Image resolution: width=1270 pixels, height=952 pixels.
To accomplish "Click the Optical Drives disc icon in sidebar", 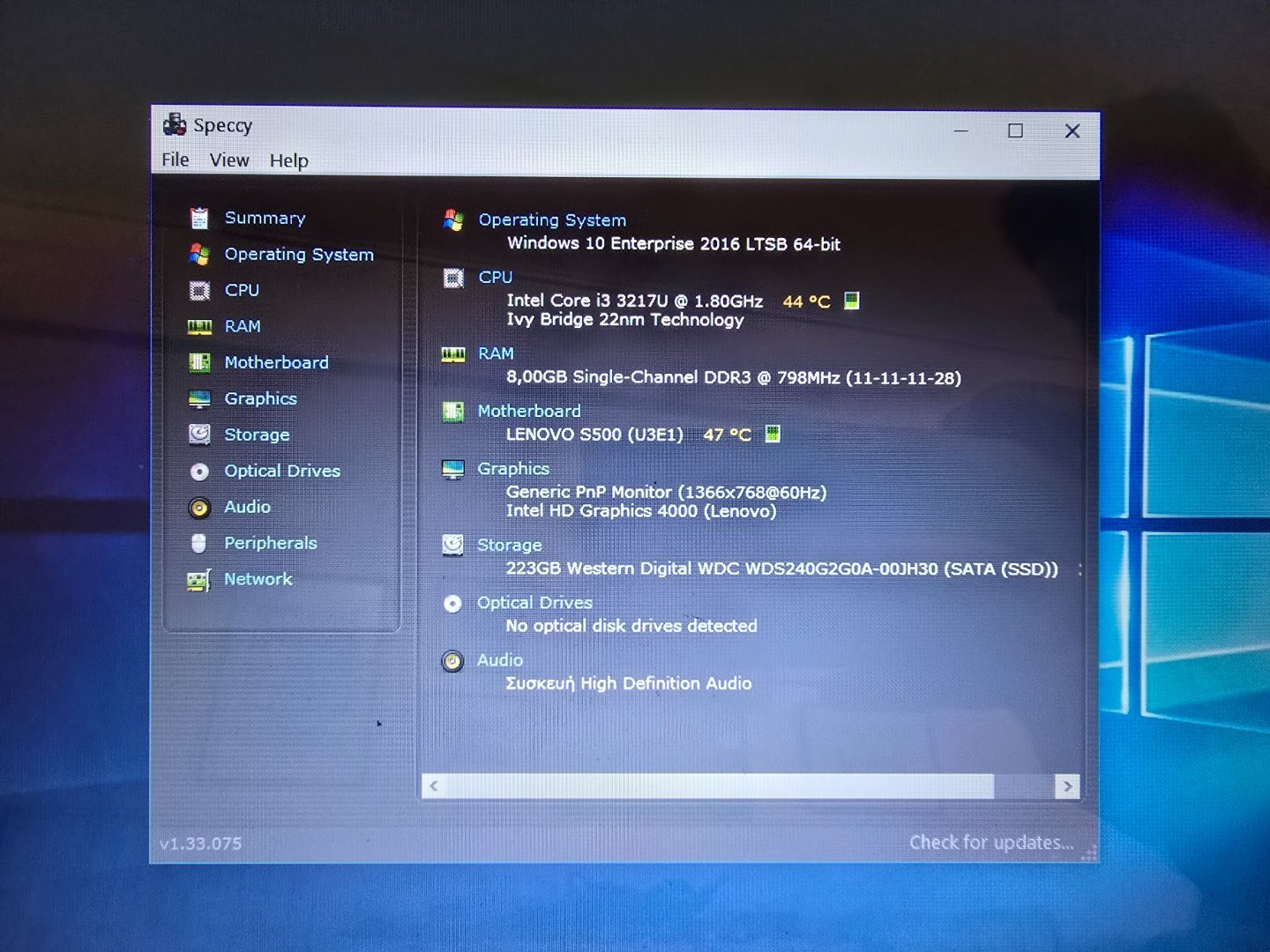I will tap(199, 472).
